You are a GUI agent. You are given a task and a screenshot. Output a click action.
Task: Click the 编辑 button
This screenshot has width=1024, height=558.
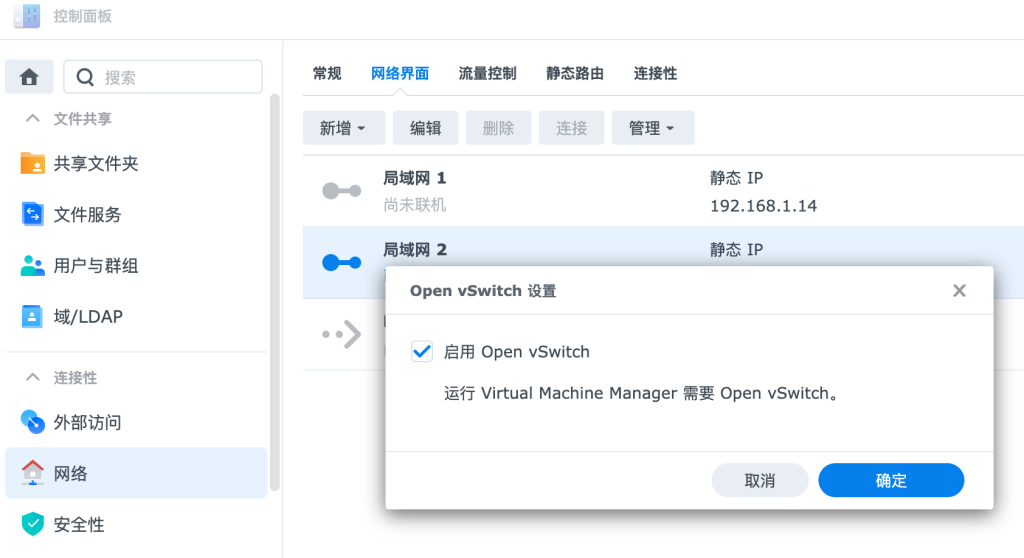[426, 128]
